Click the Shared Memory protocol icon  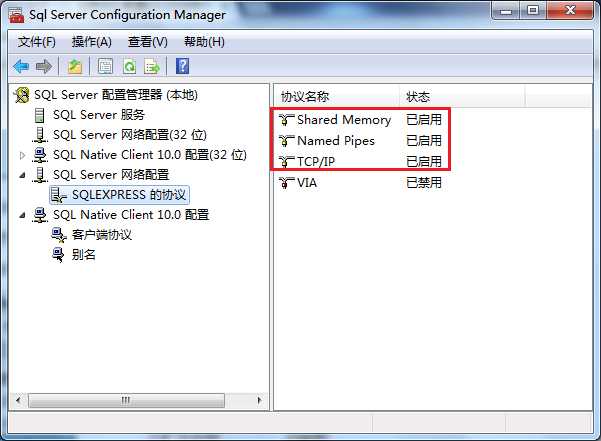click(x=286, y=120)
